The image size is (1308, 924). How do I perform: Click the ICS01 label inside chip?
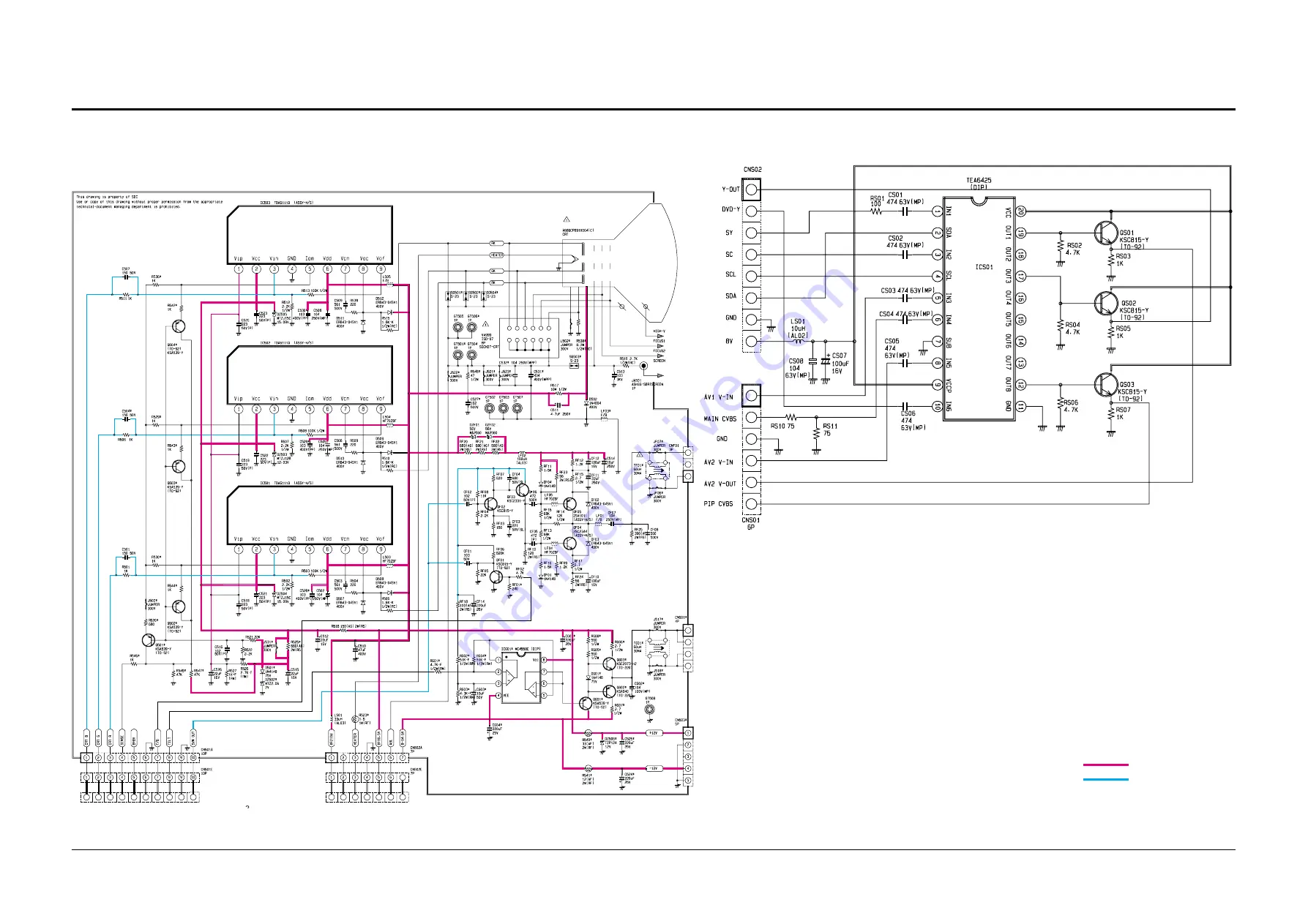coord(984,267)
